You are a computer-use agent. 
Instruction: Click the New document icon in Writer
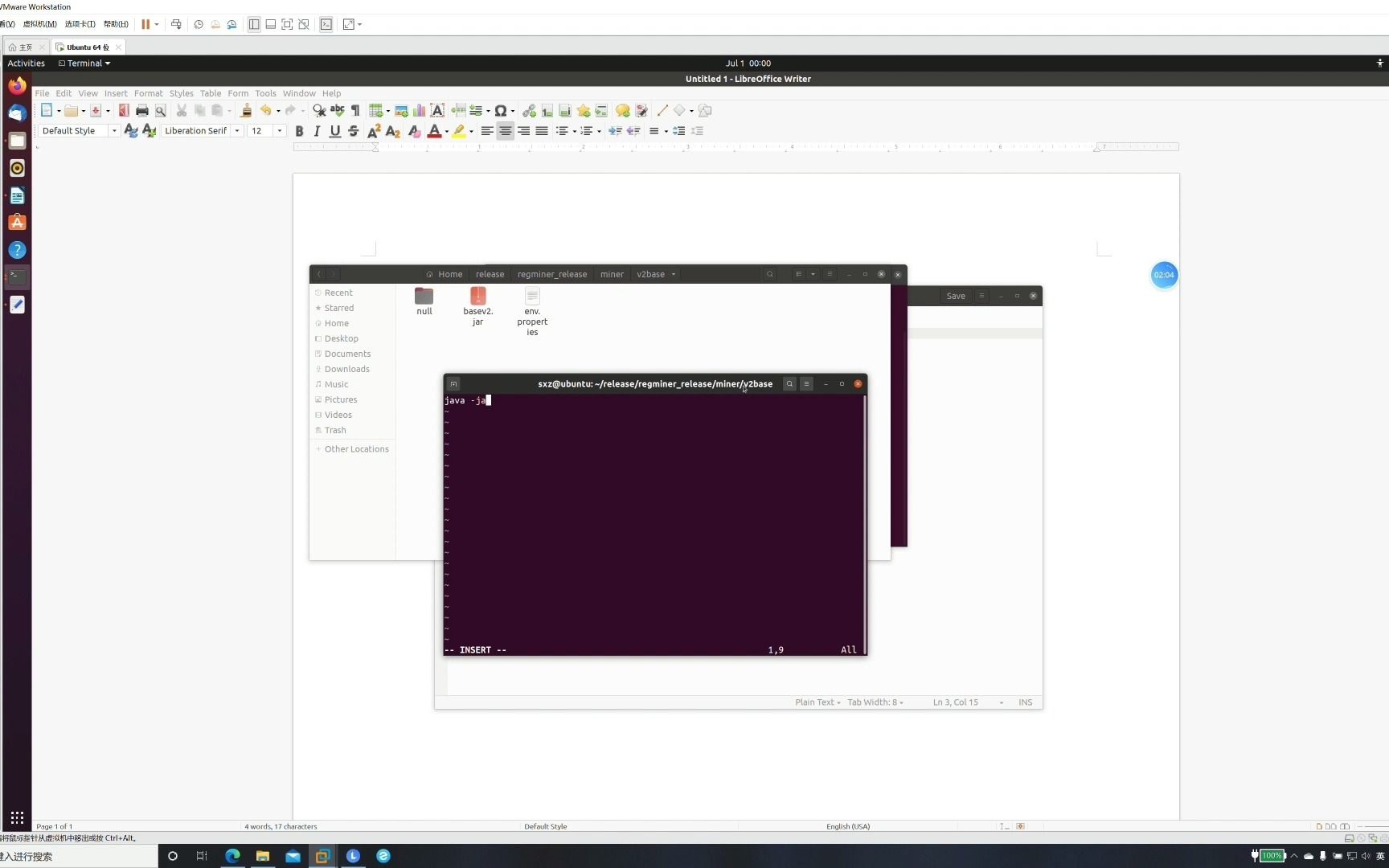[x=47, y=111]
